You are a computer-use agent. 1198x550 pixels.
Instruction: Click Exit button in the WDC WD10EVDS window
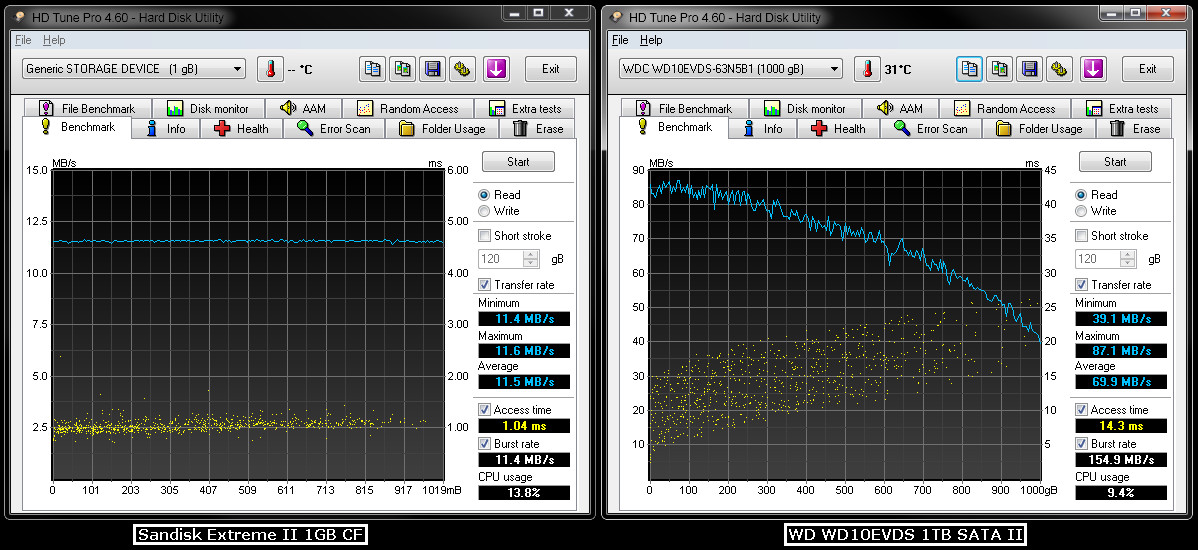pyautogui.click(x=1147, y=69)
